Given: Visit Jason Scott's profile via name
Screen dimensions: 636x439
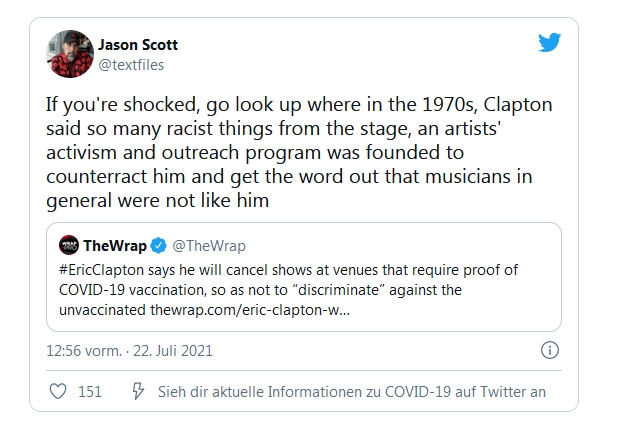Looking at the screenshot, I should click(x=137, y=45).
